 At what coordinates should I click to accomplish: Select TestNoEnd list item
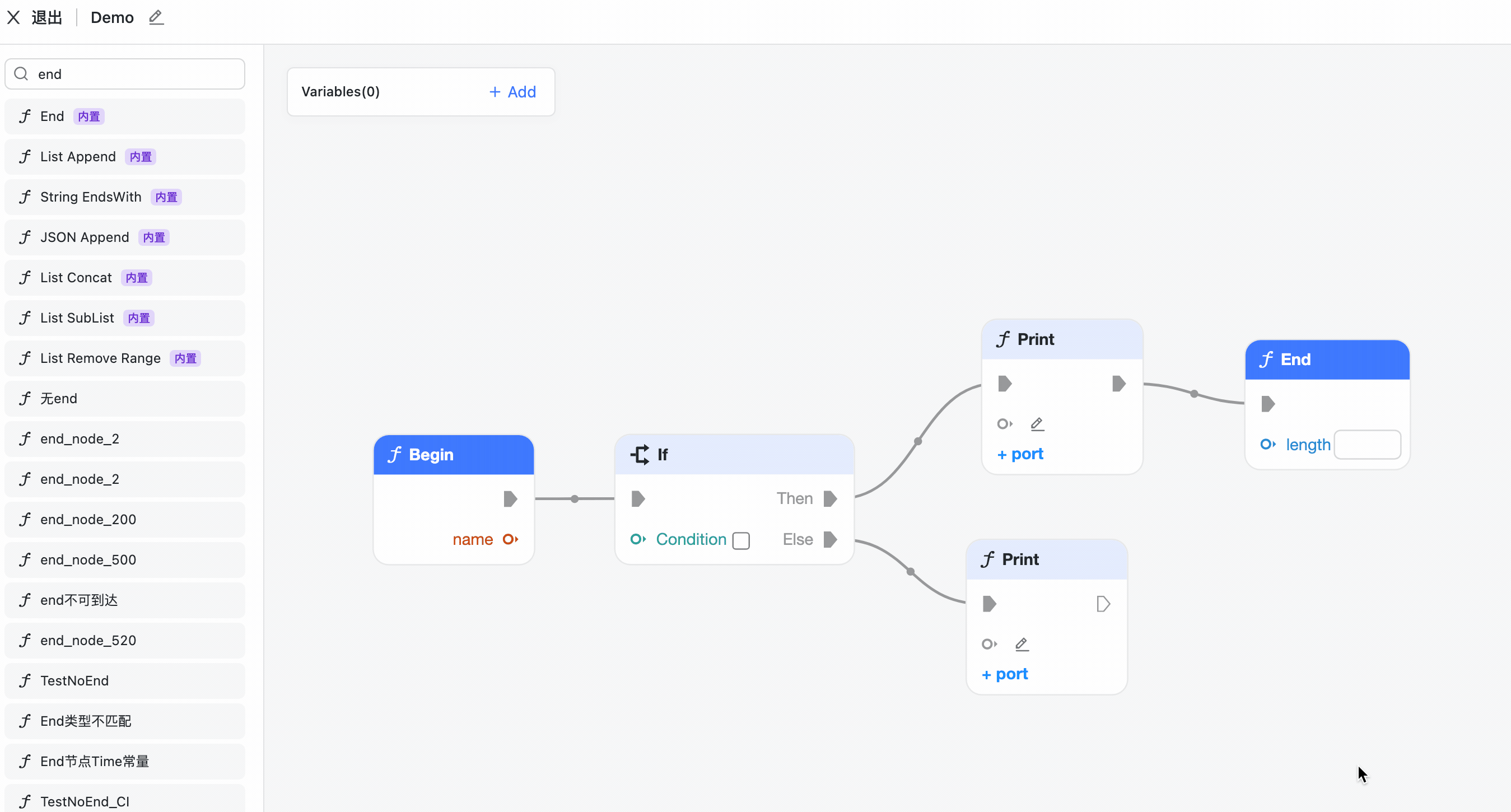125,680
